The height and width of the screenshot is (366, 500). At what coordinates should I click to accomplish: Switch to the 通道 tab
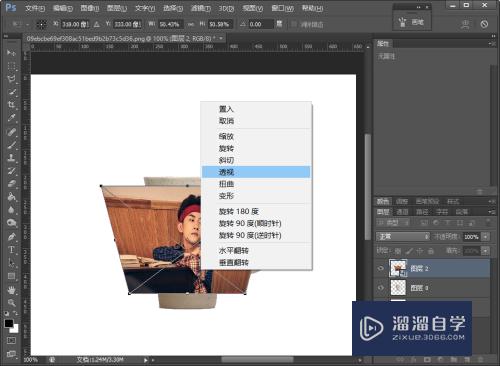point(402,212)
